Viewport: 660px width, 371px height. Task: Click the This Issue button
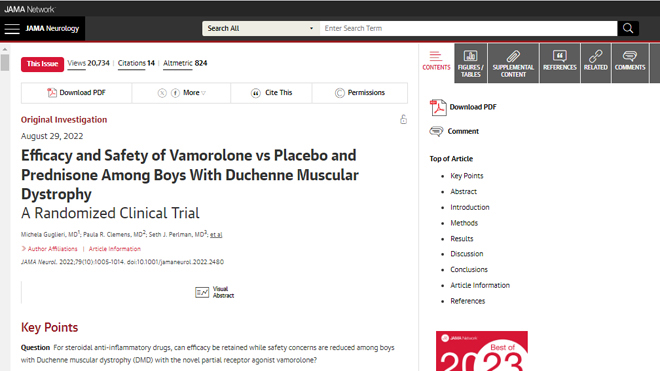click(x=43, y=64)
